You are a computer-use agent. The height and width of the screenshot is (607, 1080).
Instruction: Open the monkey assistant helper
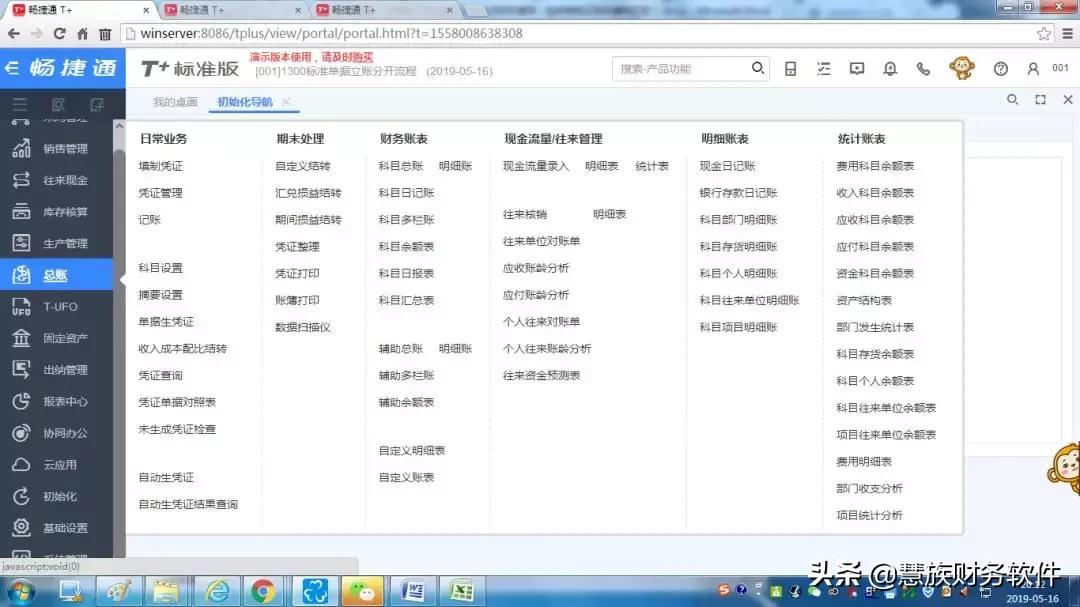pos(962,68)
